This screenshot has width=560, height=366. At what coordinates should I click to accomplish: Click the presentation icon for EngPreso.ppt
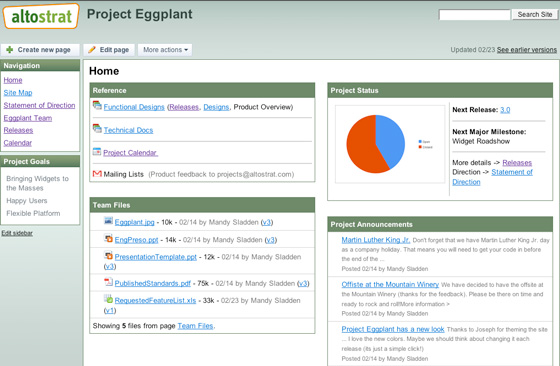click(x=108, y=238)
